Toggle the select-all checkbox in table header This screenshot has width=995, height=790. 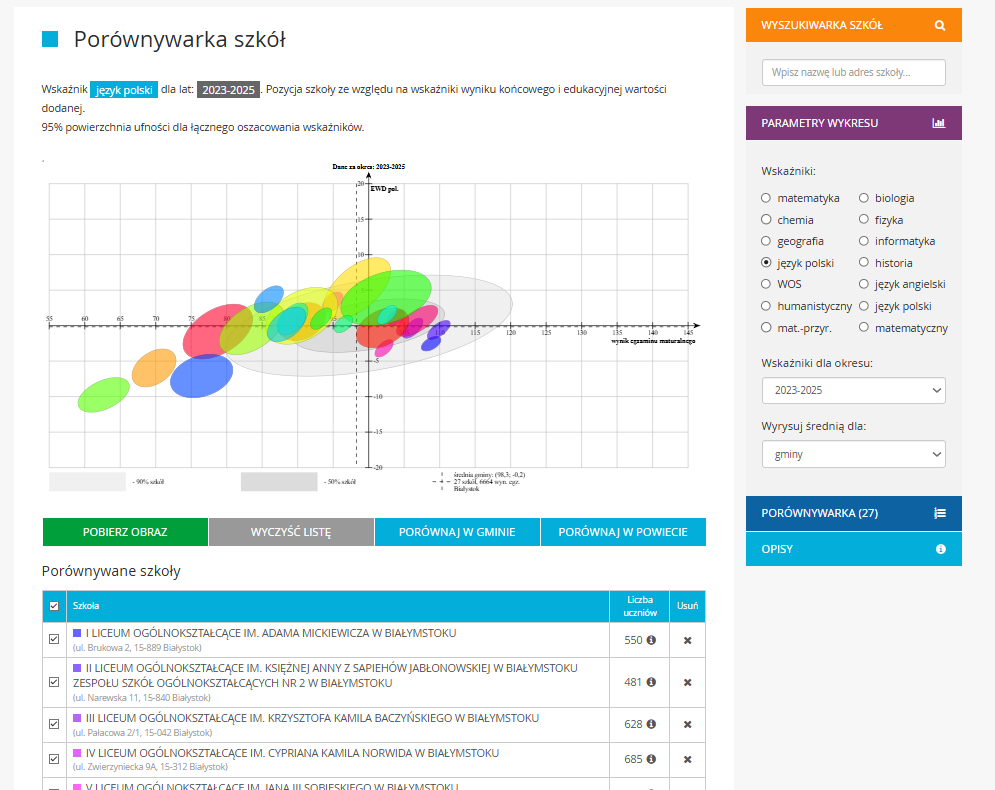(54, 606)
